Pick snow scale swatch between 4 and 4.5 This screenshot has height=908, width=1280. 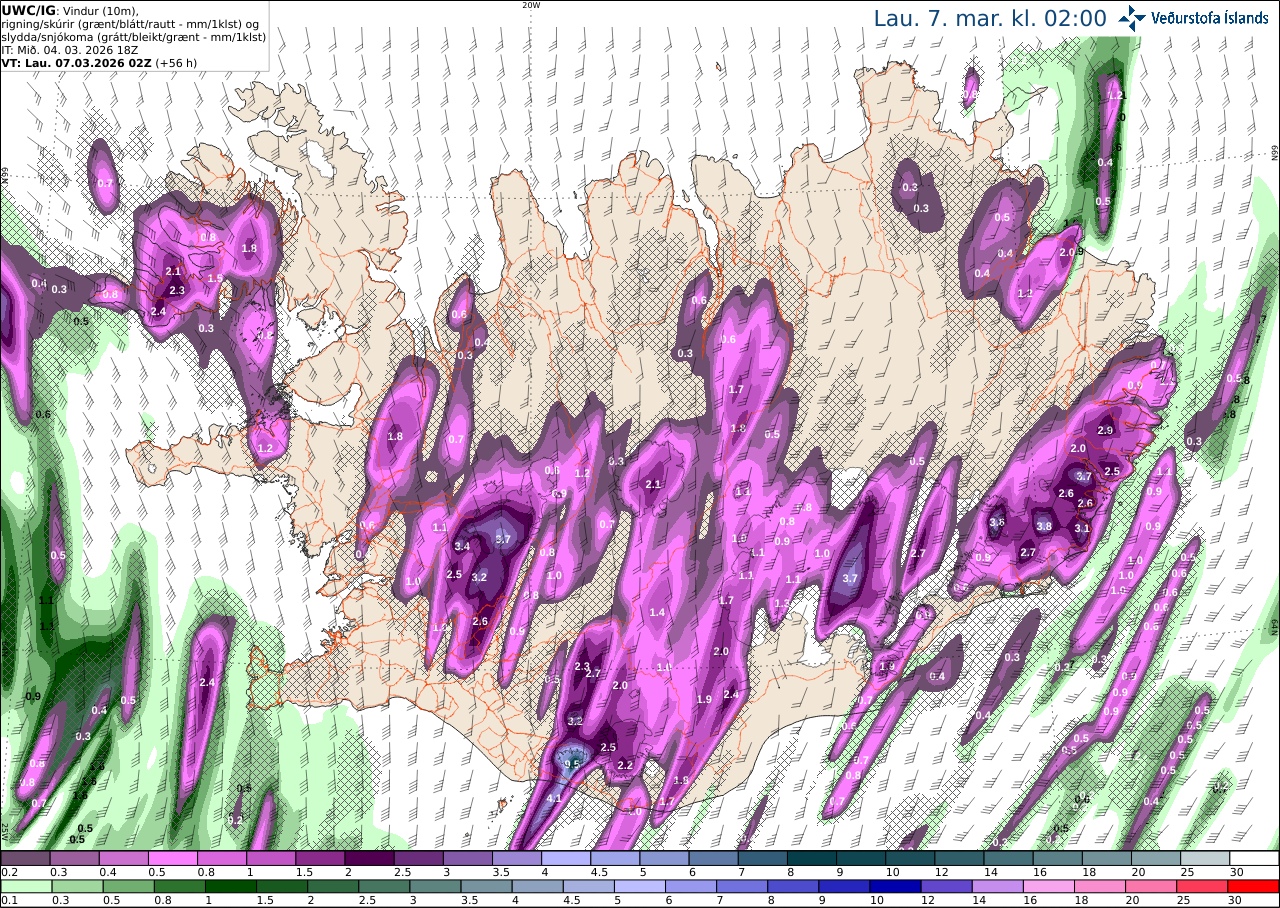tap(566, 858)
